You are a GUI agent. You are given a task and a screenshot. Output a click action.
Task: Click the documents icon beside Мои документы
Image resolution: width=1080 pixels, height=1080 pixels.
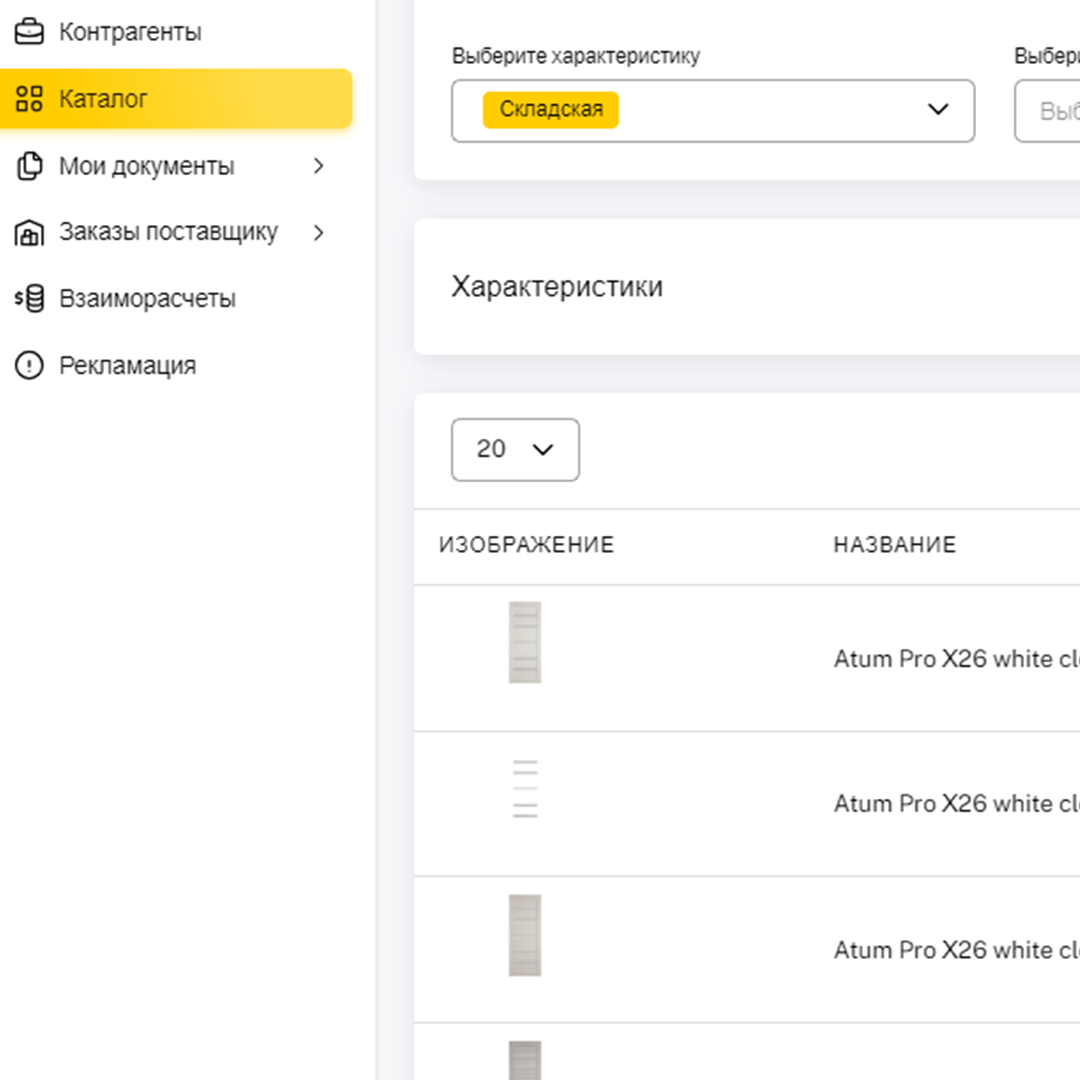tap(29, 166)
